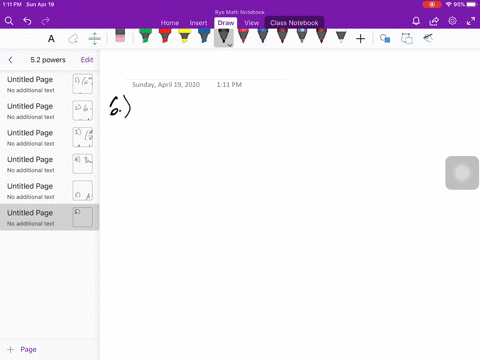This screenshot has width=480, height=360.
Task: Switch to the Insert tab
Action: click(x=198, y=23)
